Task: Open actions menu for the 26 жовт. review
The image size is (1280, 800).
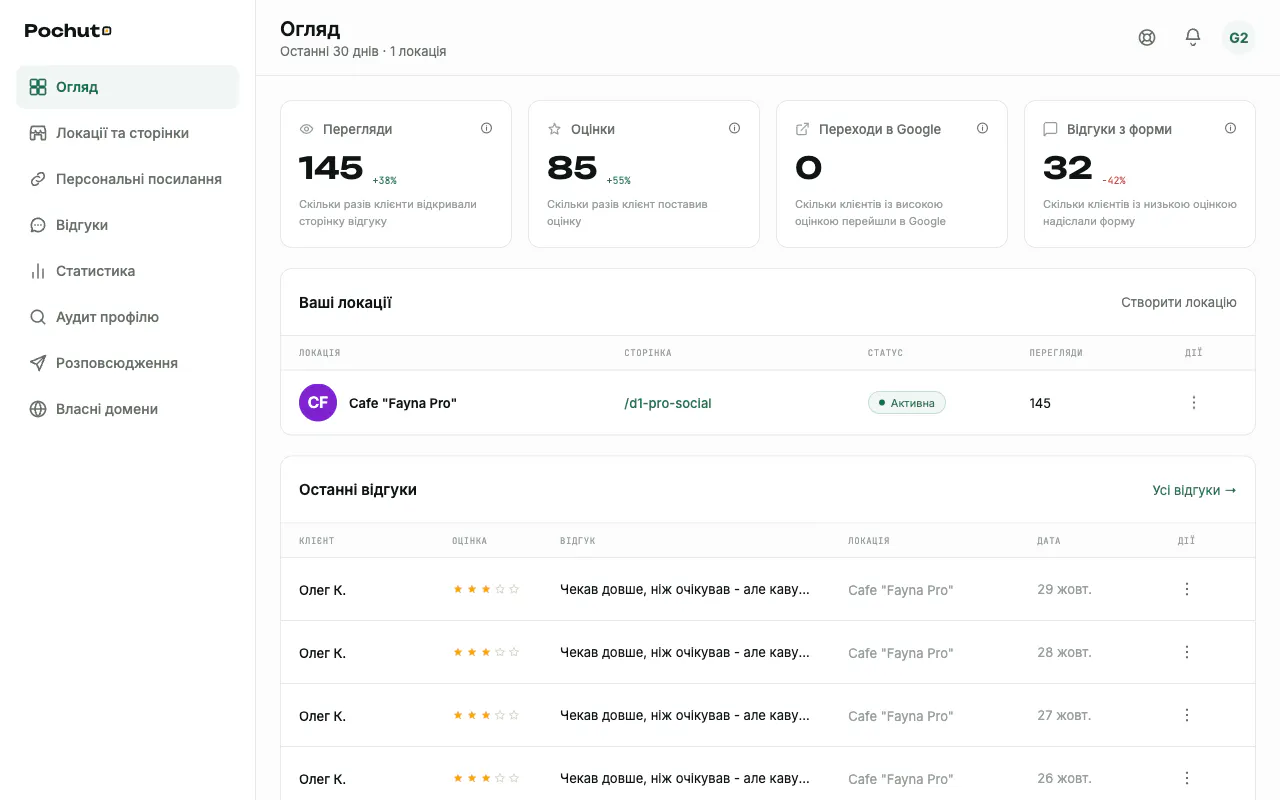Action: (x=1187, y=778)
